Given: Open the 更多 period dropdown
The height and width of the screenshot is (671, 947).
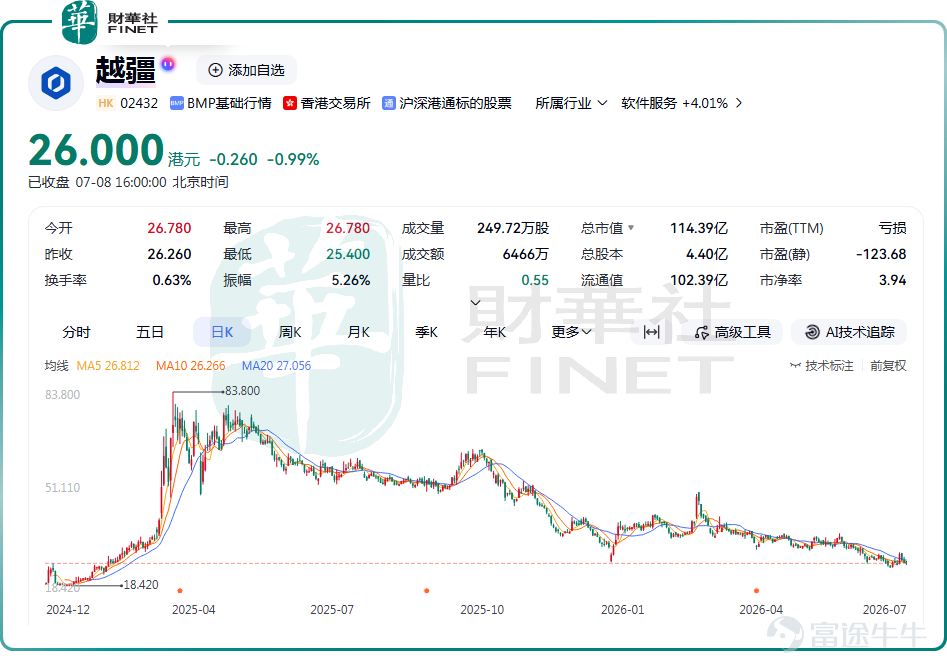Looking at the screenshot, I should tap(571, 332).
